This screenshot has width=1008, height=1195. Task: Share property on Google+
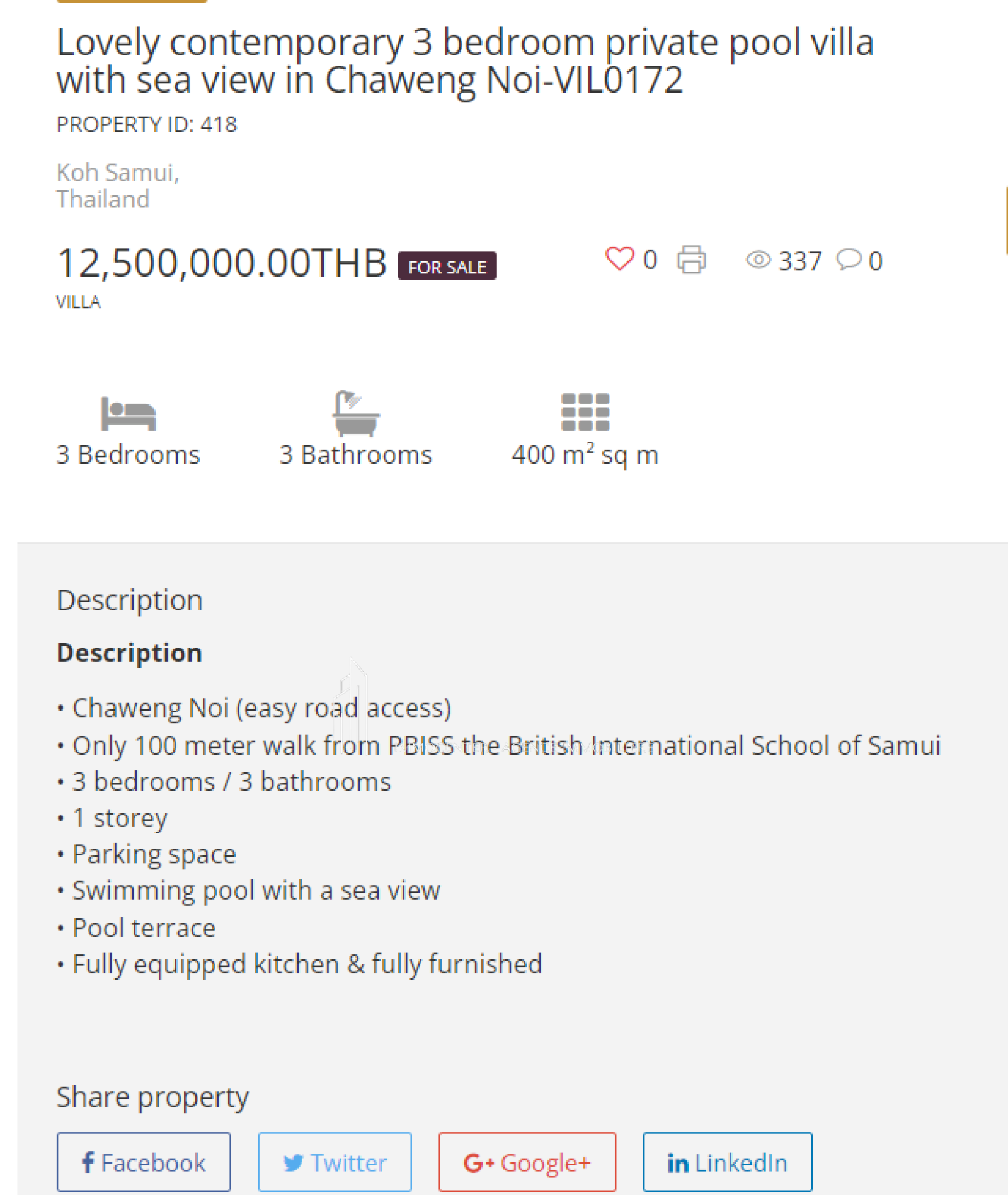coord(527,1162)
